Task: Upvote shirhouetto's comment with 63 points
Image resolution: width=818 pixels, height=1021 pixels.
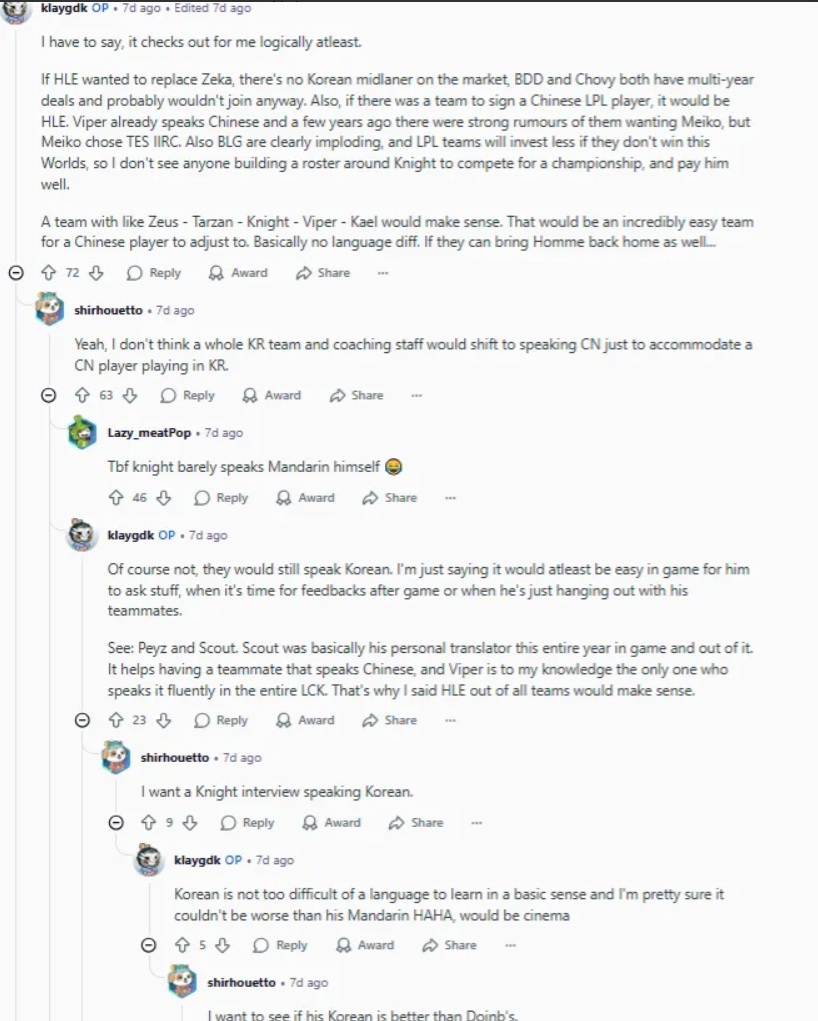Action: 81,396
